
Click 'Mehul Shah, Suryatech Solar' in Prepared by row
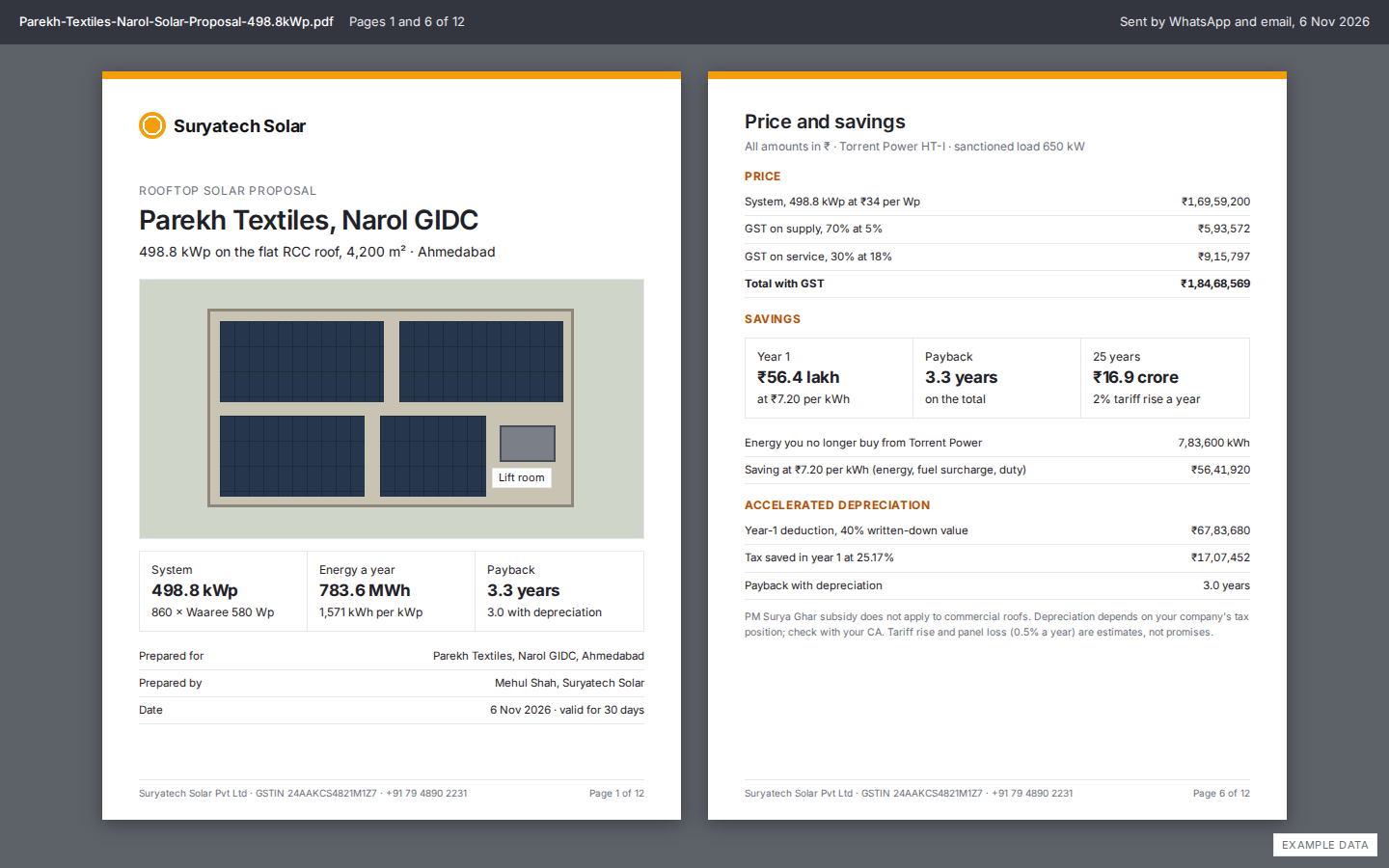pyautogui.click(x=569, y=683)
